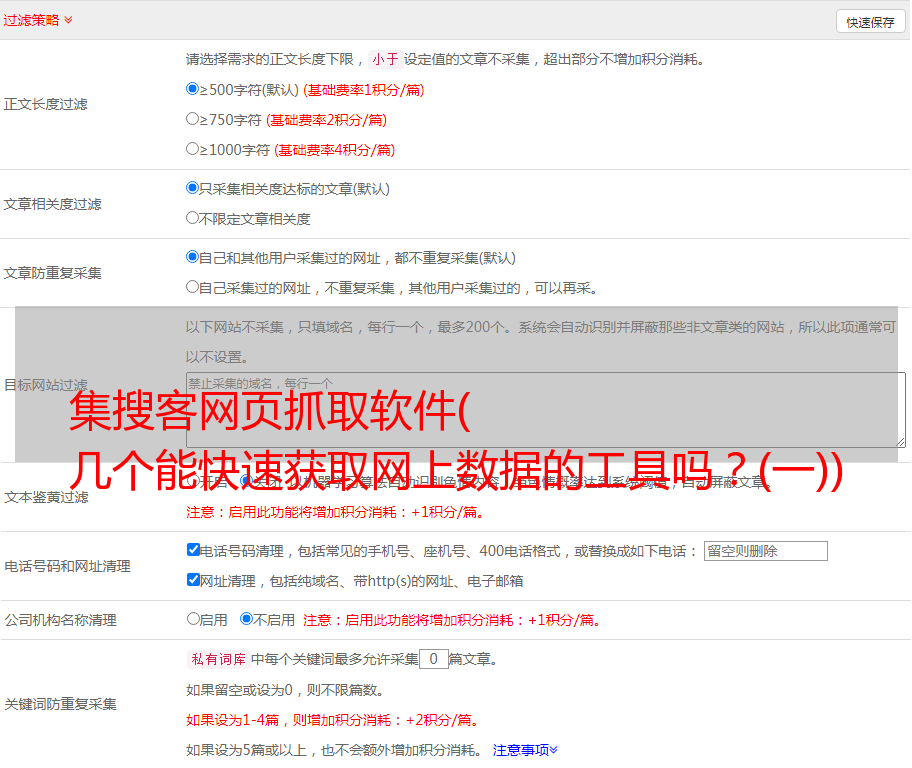Select 自己和其他用户采集过的网址 no-repeat option

193,257
